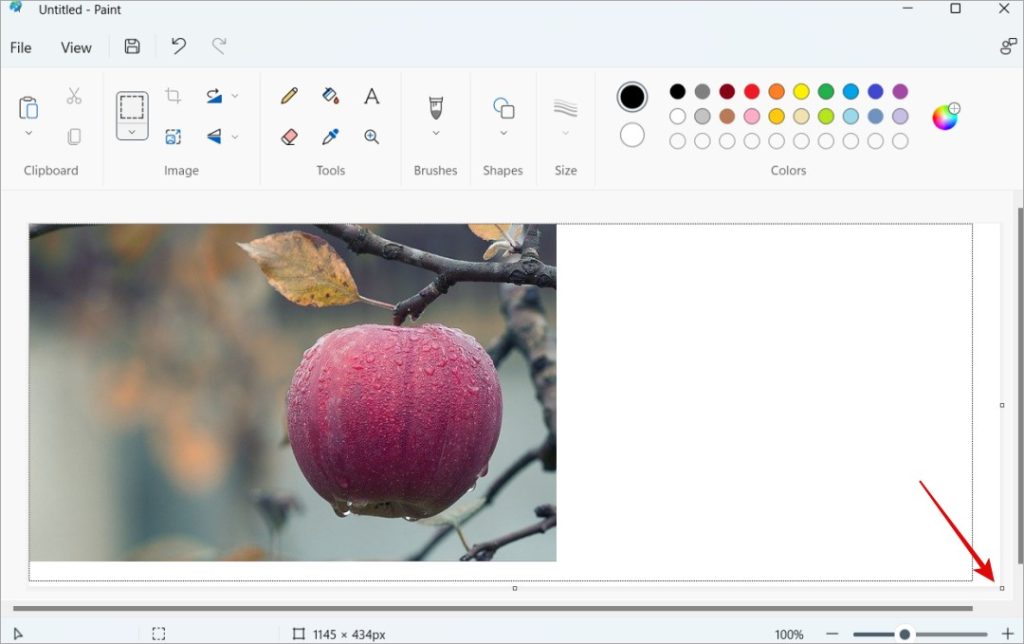Select the white Color 2 circle
Screen dimensions: 1024x644
[x=632, y=135]
